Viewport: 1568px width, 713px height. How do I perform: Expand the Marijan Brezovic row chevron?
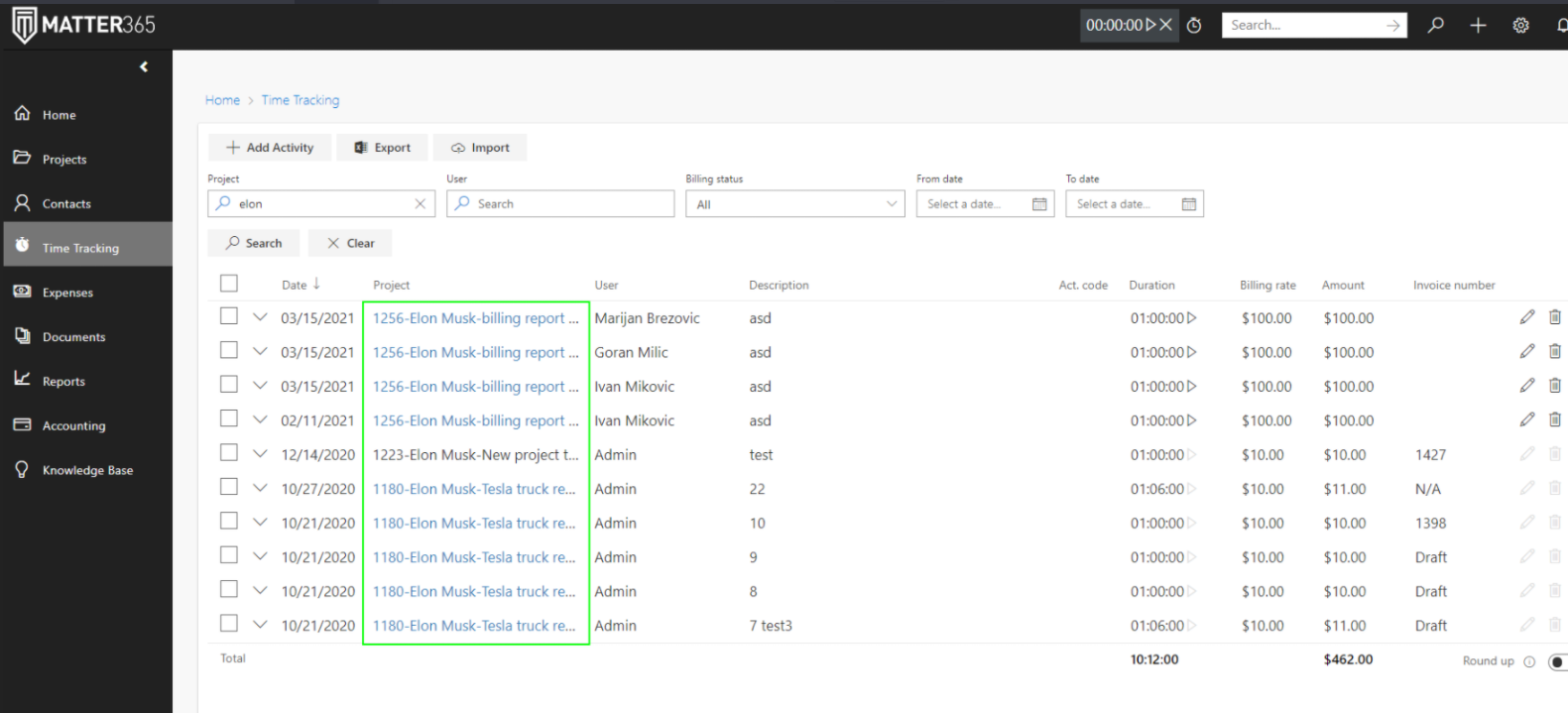(x=260, y=317)
